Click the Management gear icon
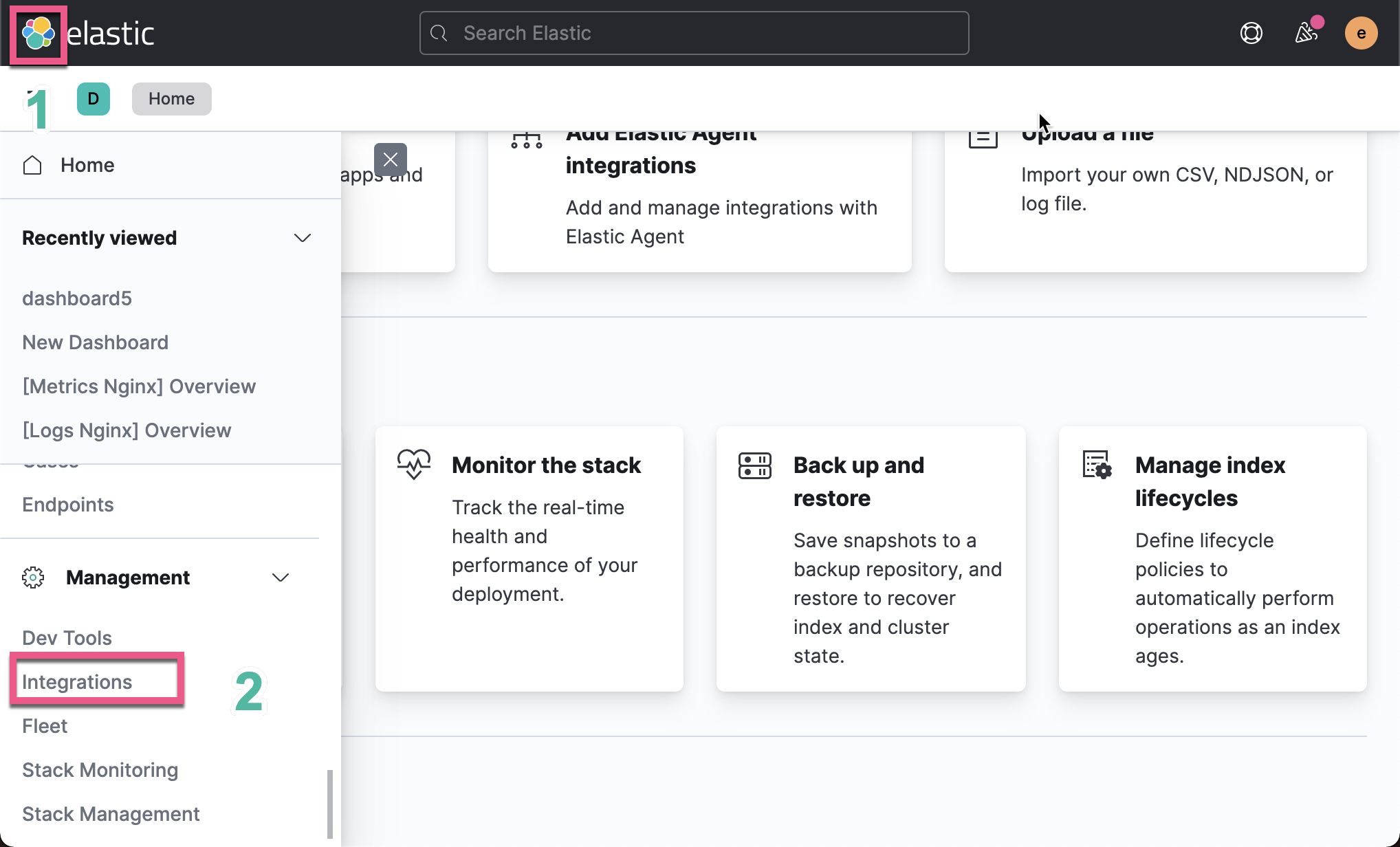 [x=33, y=577]
